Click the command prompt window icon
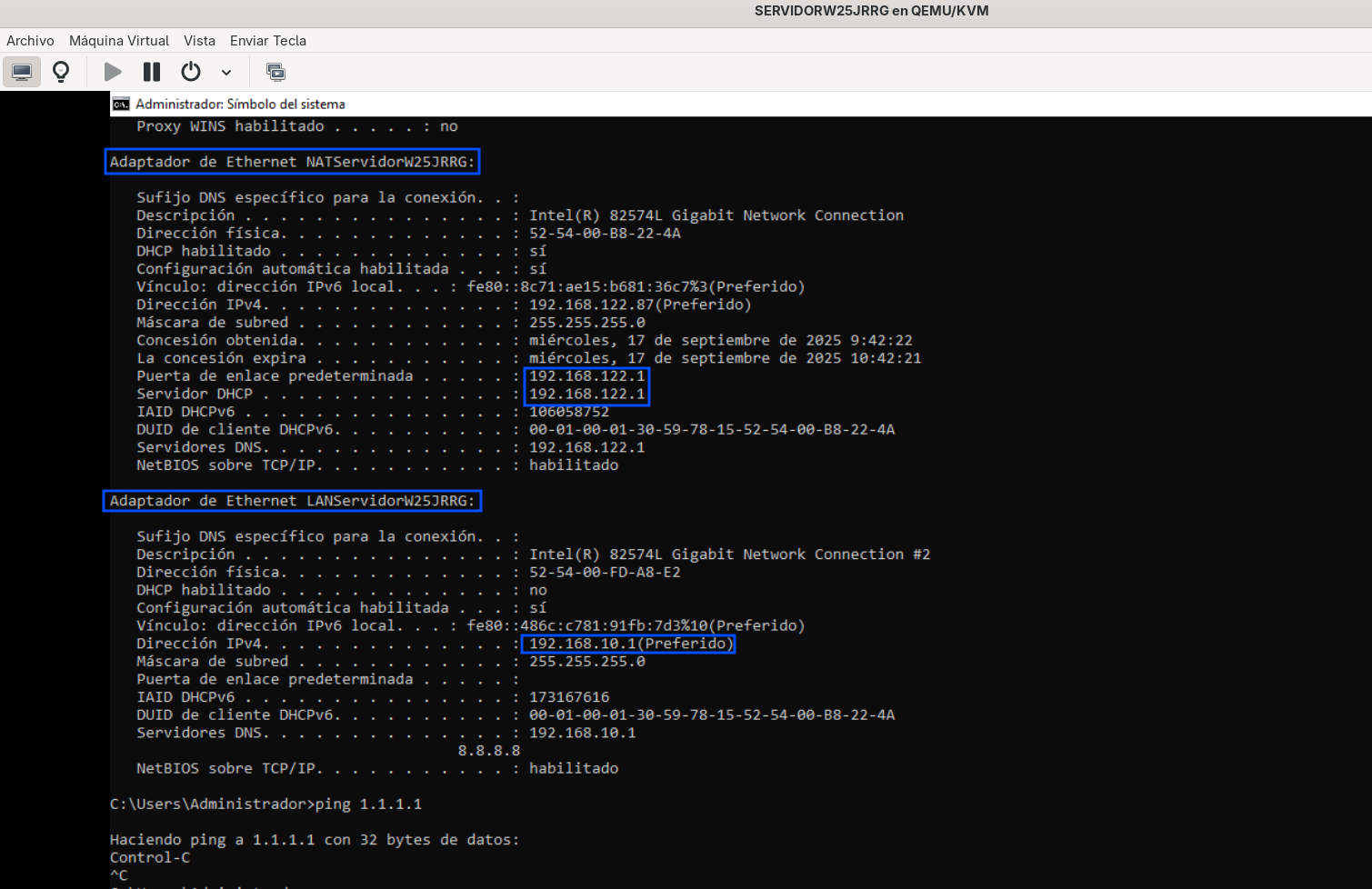This screenshot has height=889, width=1372. coord(121,105)
